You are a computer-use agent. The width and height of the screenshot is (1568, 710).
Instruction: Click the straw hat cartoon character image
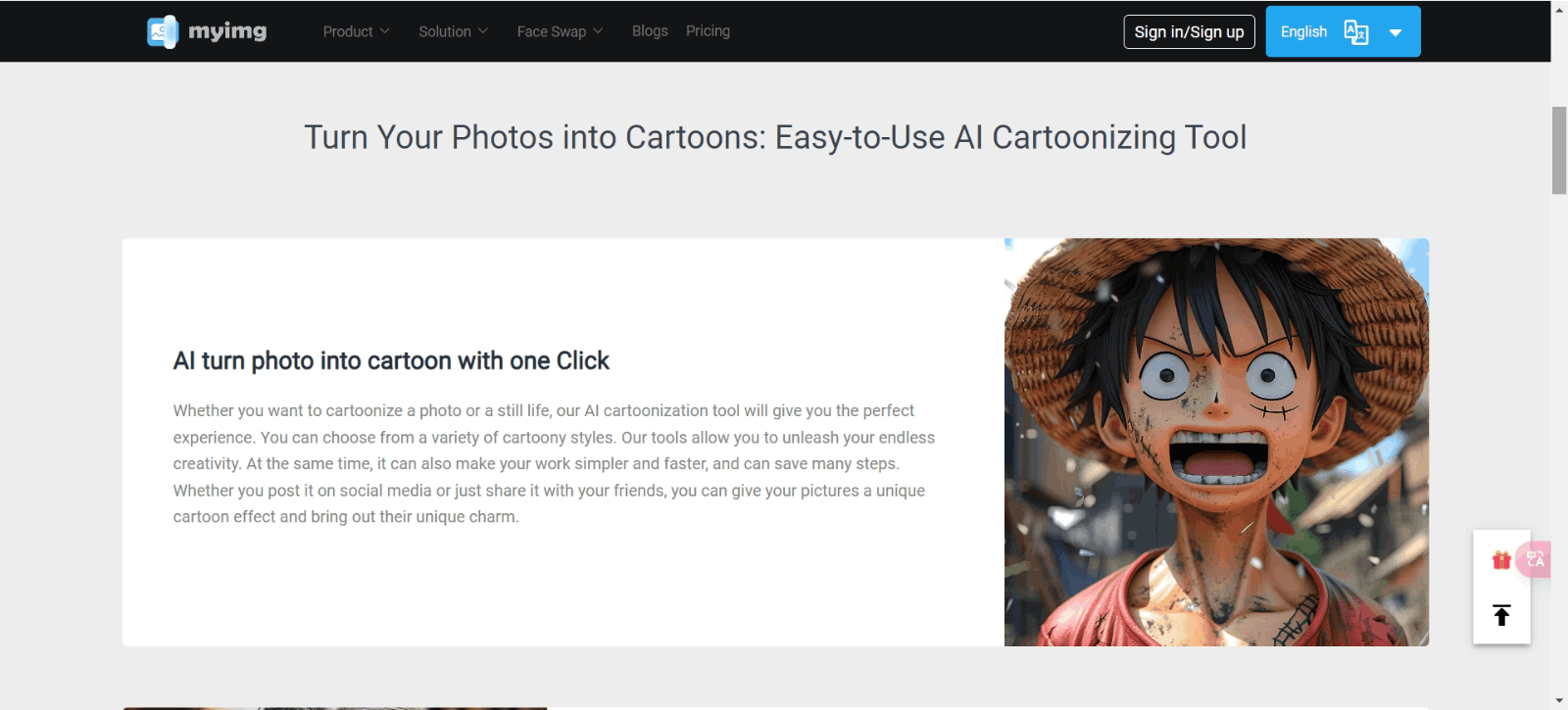pos(1216,442)
